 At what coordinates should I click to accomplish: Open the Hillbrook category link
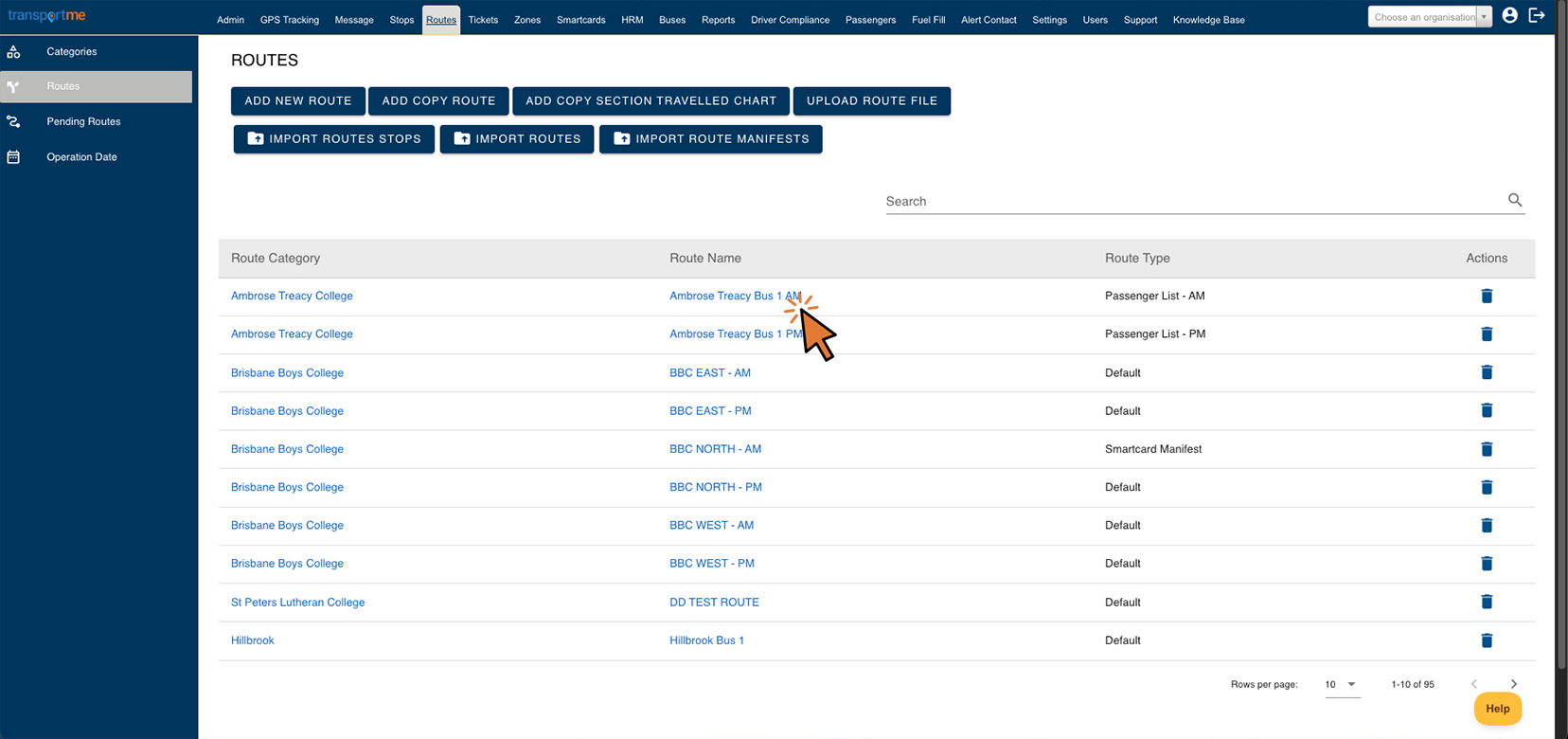[x=252, y=640]
